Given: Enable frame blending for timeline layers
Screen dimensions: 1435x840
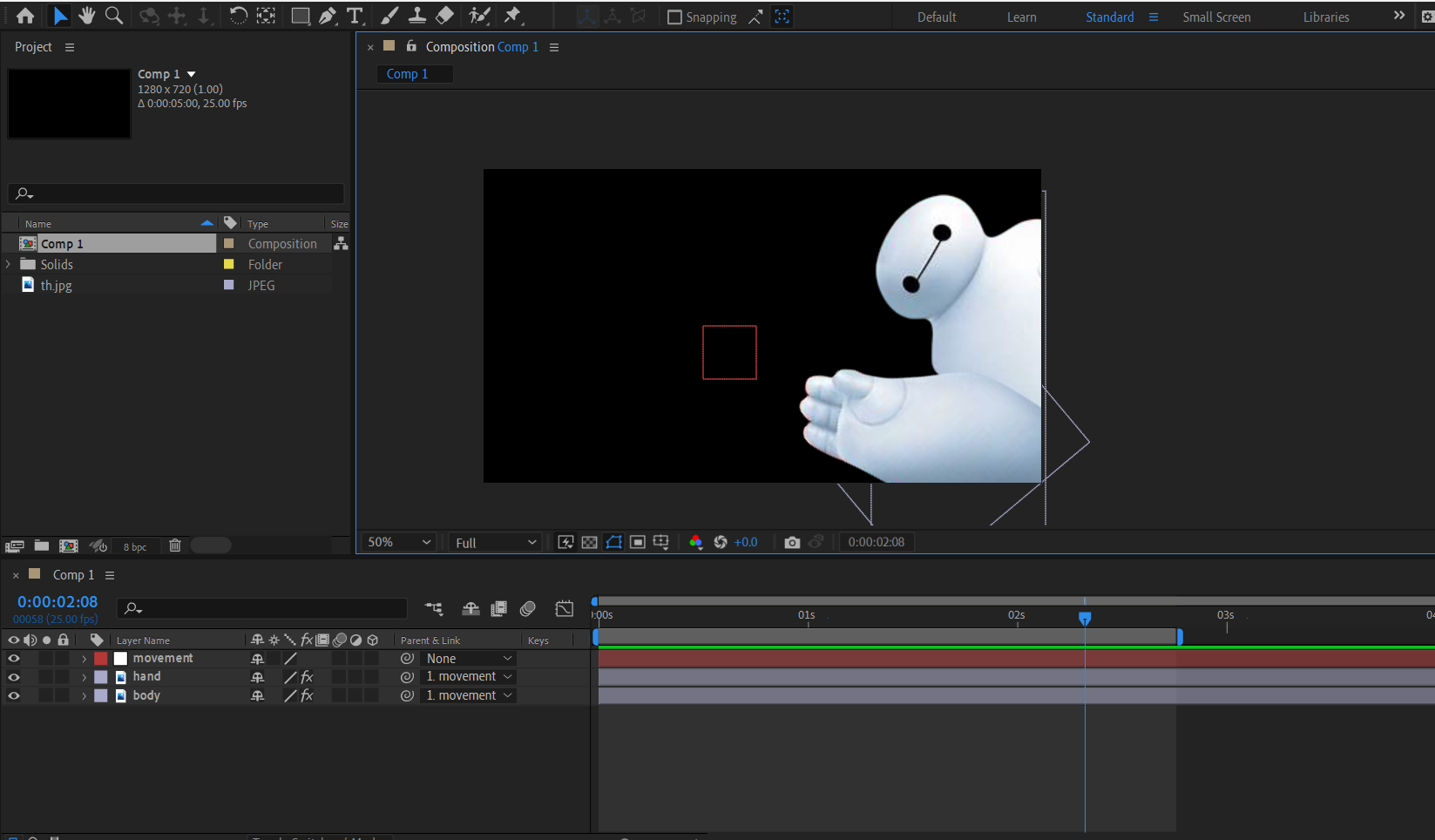Looking at the screenshot, I should point(499,608).
